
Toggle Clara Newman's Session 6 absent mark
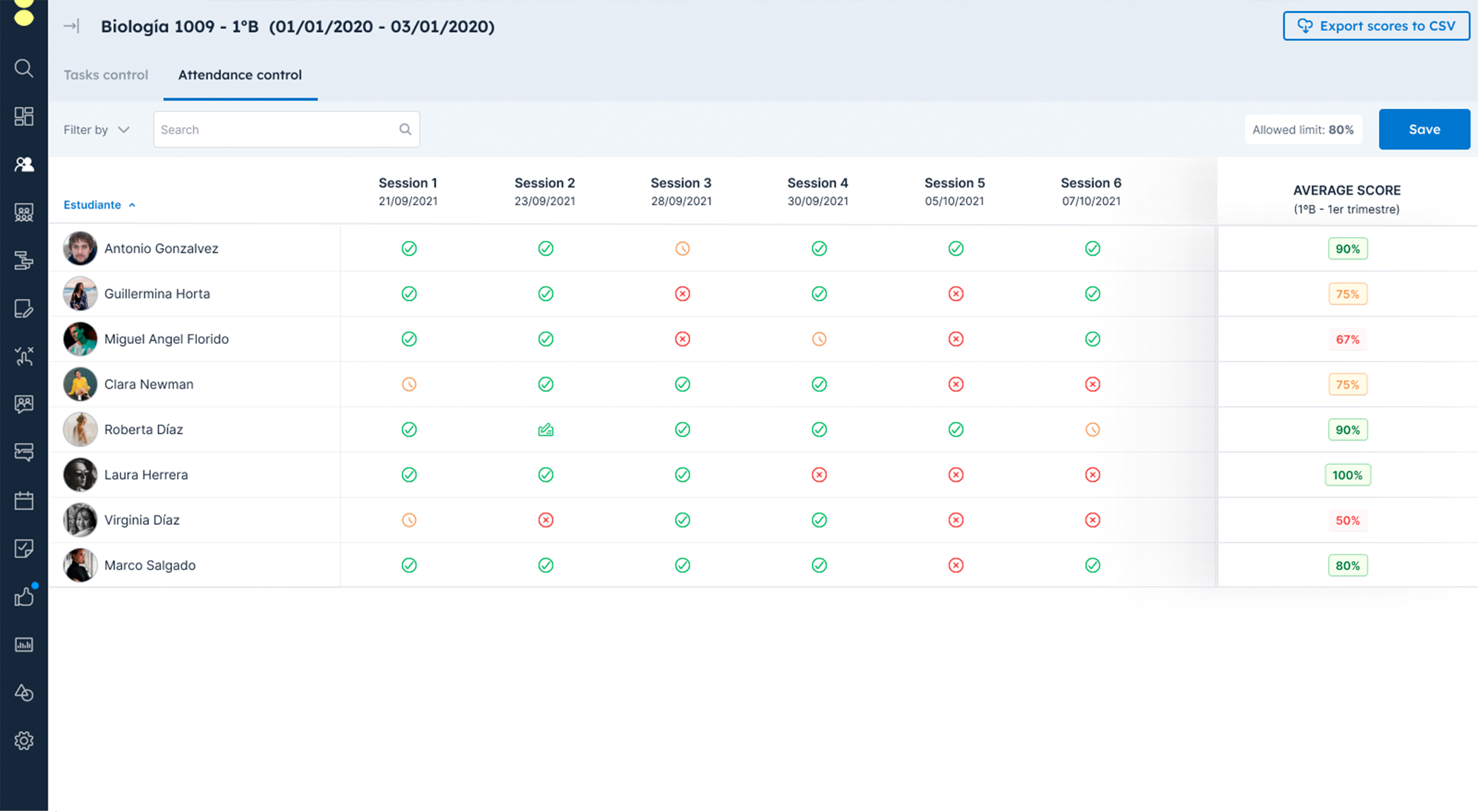click(x=1093, y=384)
